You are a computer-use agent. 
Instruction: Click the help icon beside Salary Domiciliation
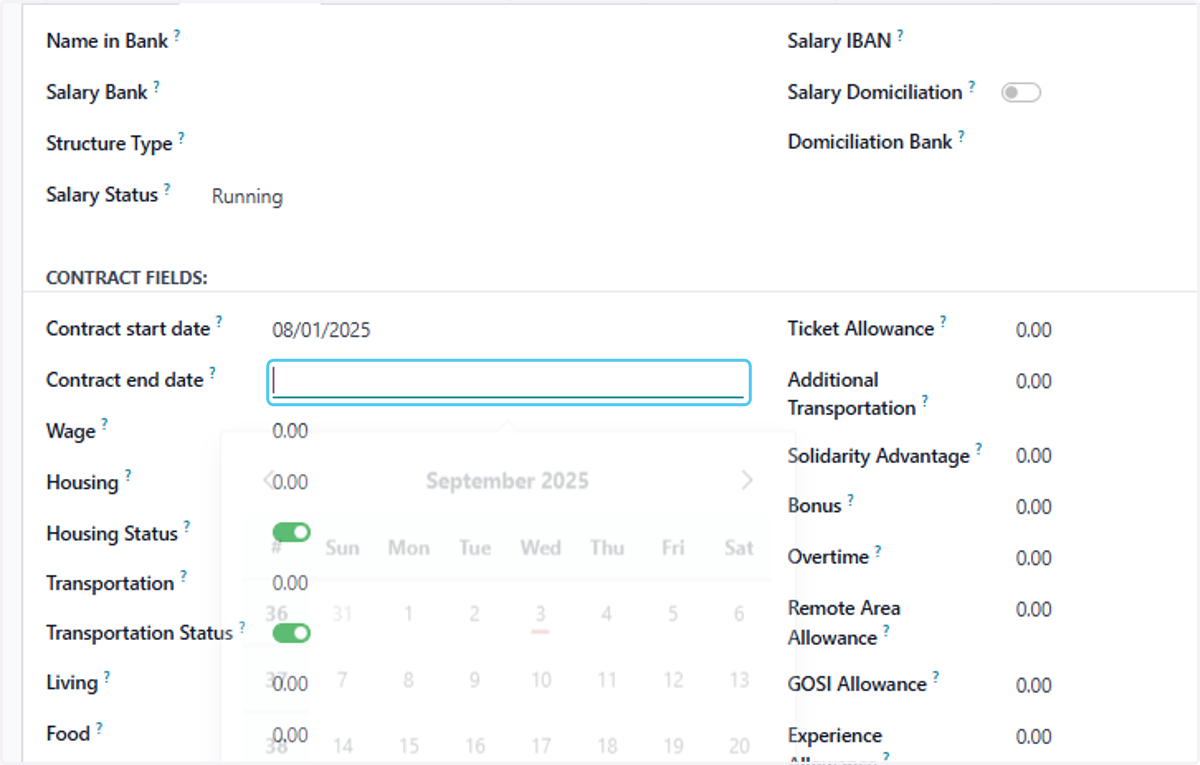(x=972, y=87)
